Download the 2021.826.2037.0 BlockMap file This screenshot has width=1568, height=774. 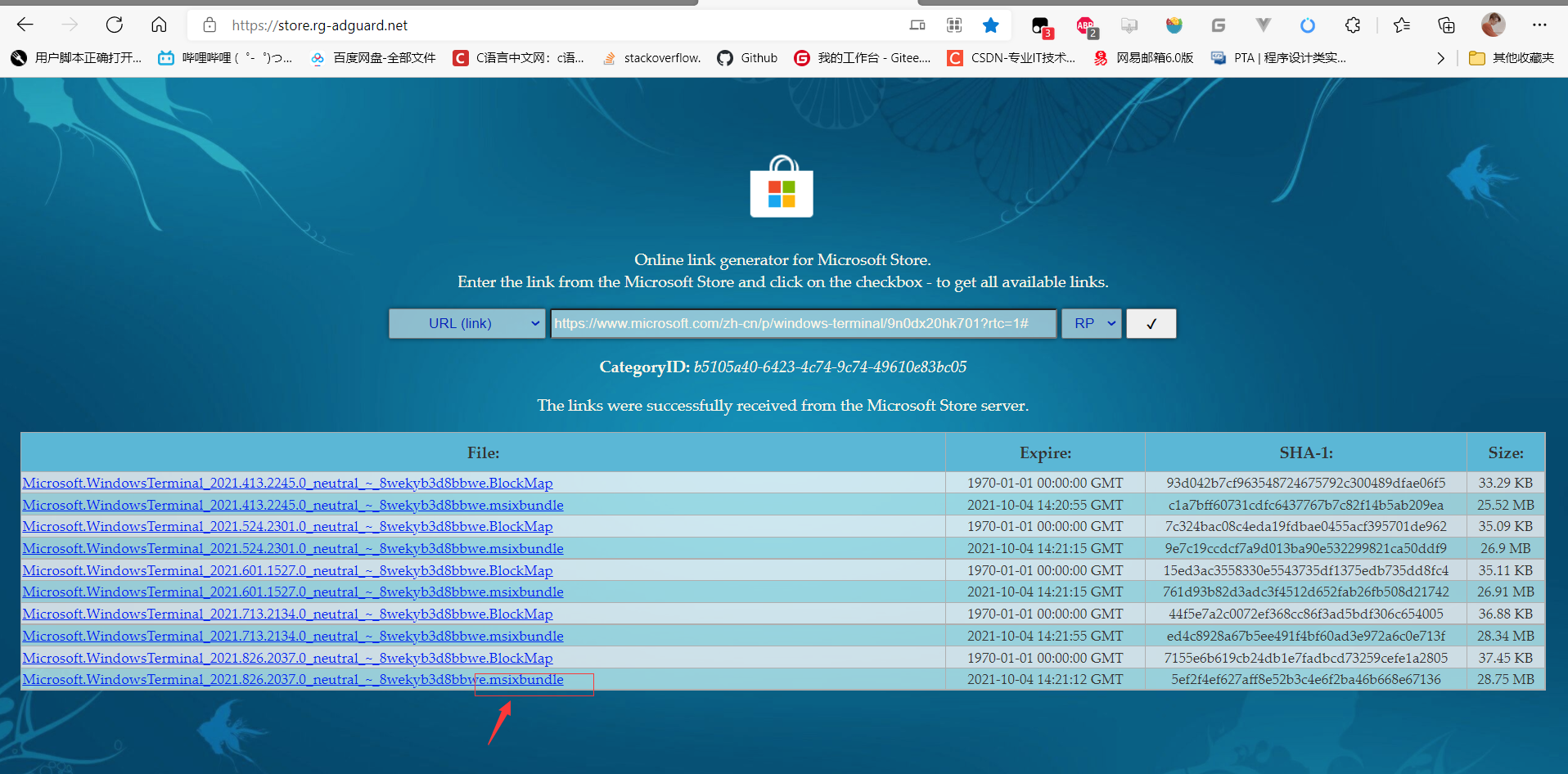pos(287,658)
